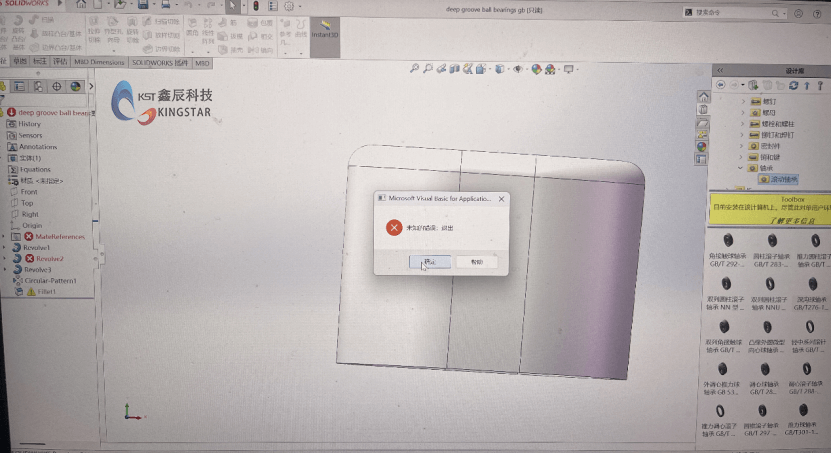Open the Appearances tab in task pane
This screenshot has height=453, width=831.
click(x=702, y=147)
